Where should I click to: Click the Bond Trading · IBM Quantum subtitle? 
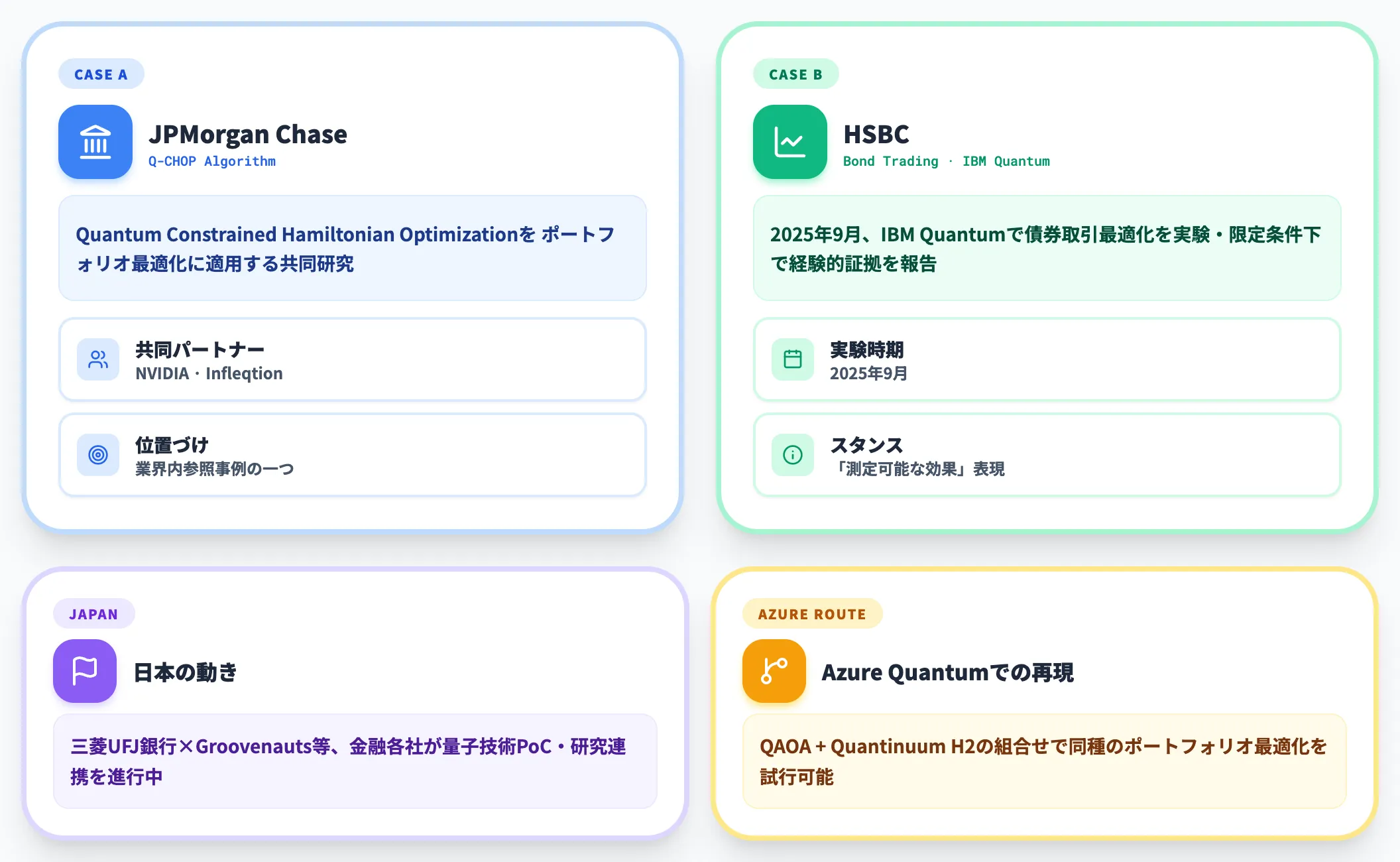[x=947, y=161]
